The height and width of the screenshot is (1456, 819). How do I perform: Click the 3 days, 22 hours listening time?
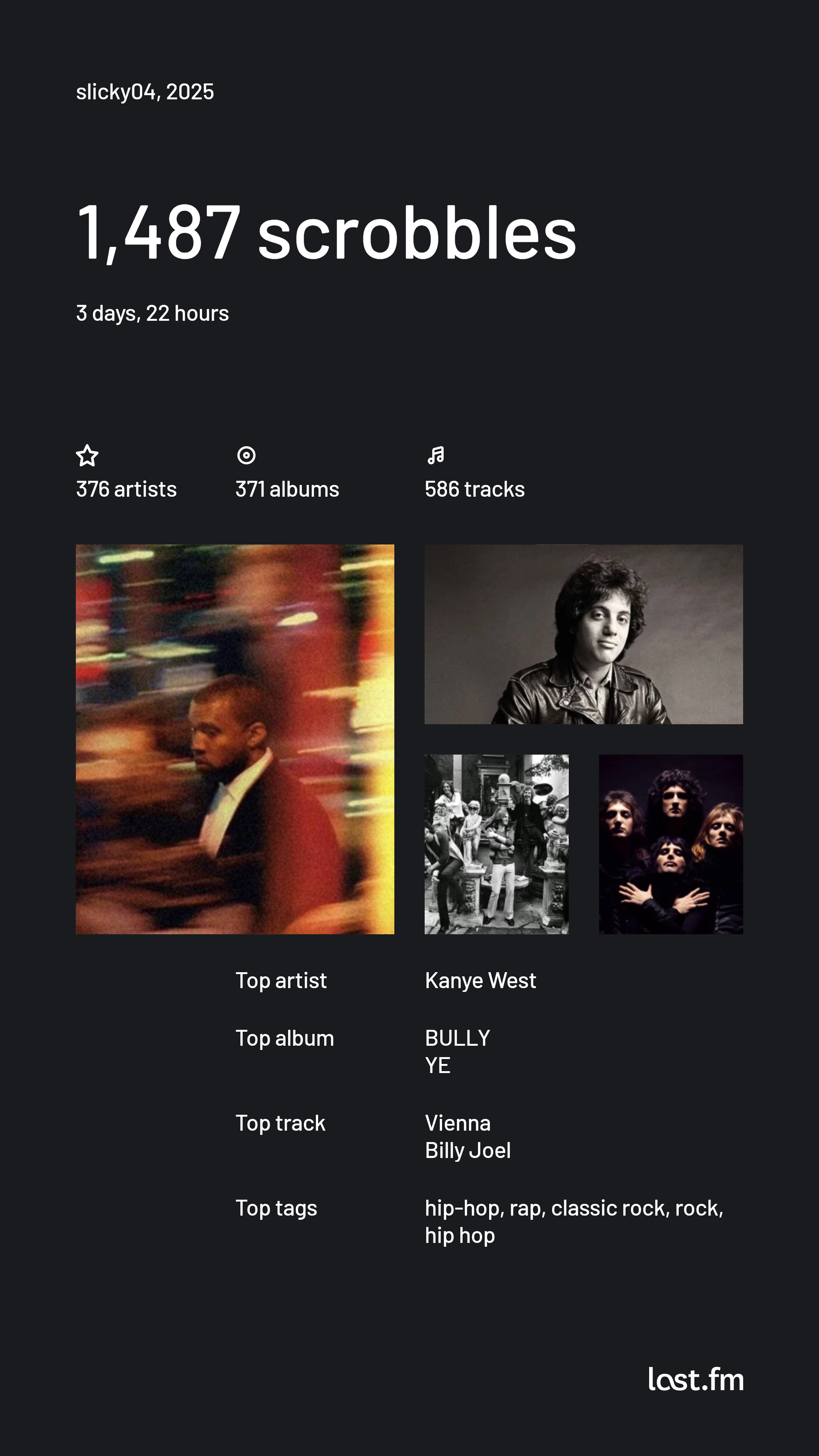click(152, 313)
